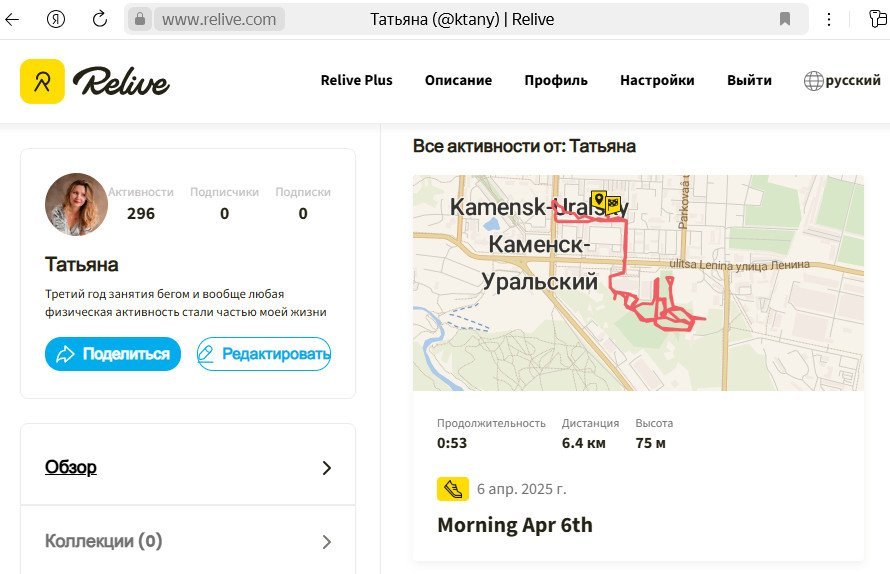The height and width of the screenshot is (574, 890).
Task: Open Татьяна's profile avatar photo
Action: (x=77, y=204)
